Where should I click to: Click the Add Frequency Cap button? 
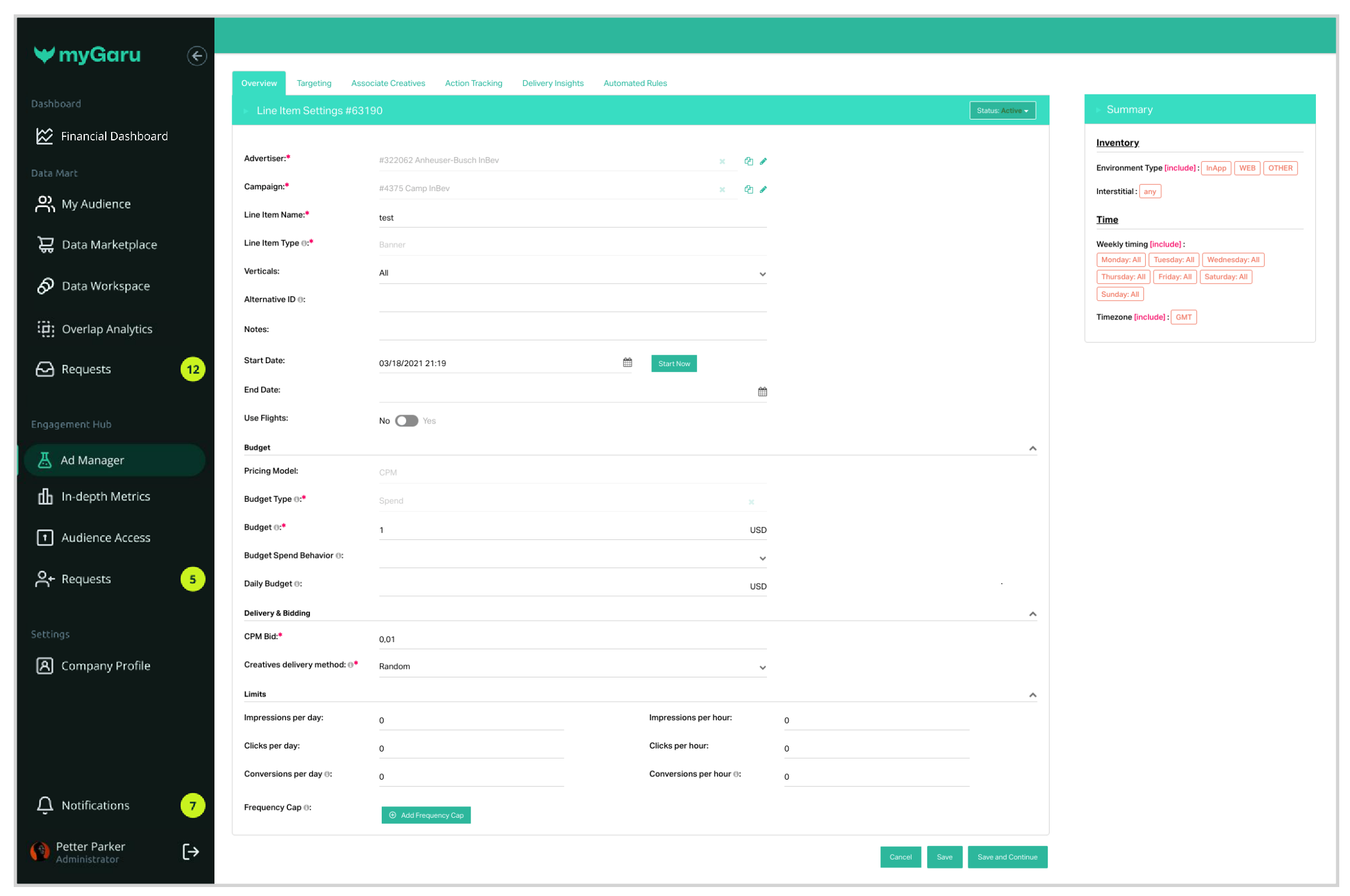pyautogui.click(x=426, y=815)
